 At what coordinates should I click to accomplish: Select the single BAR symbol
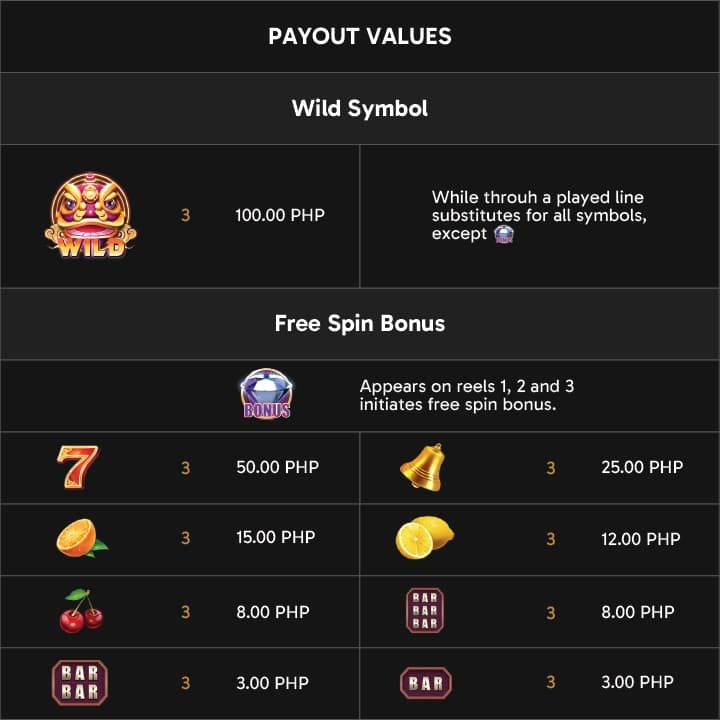426,683
